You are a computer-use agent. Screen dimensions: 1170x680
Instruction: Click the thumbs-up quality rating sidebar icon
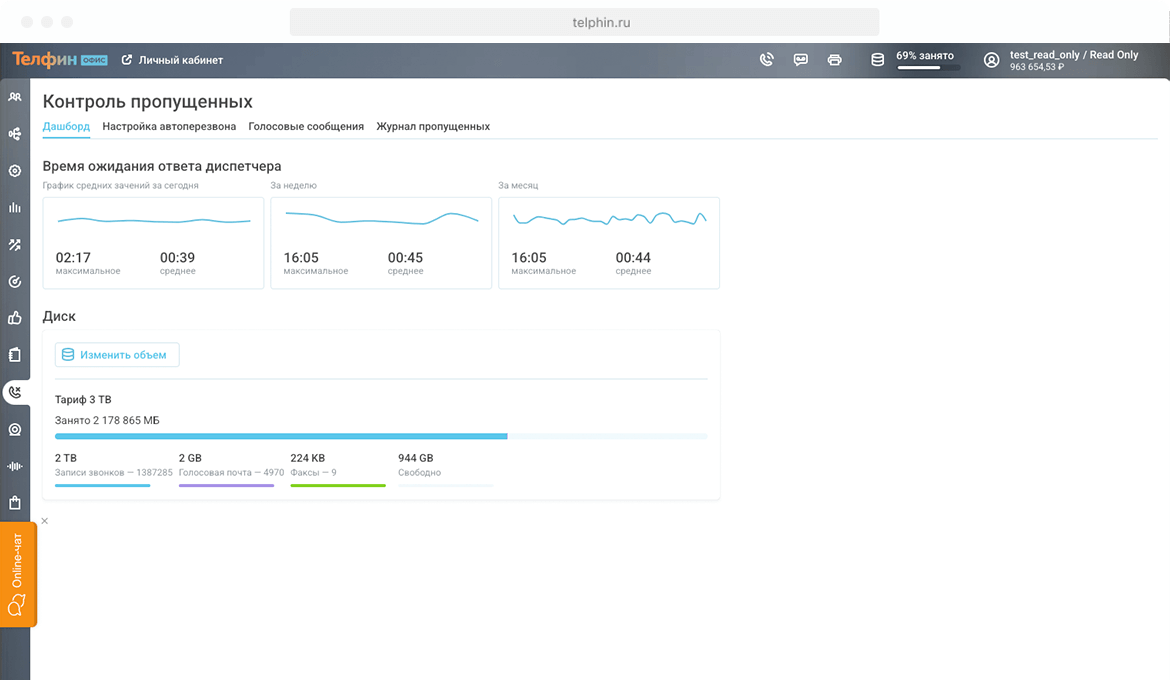click(x=15, y=318)
